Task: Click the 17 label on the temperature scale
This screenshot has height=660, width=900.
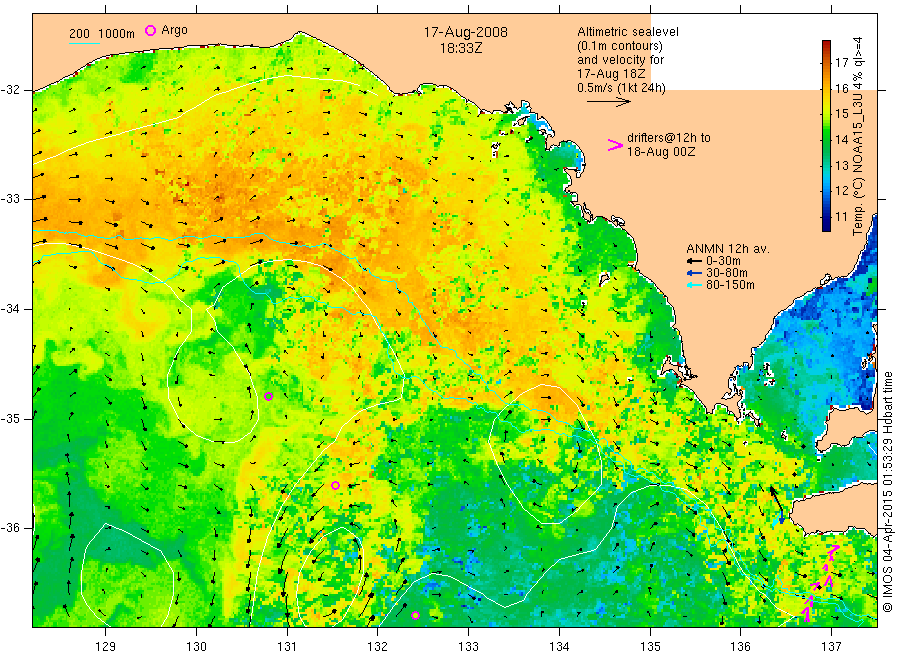Action: tap(841, 62)
